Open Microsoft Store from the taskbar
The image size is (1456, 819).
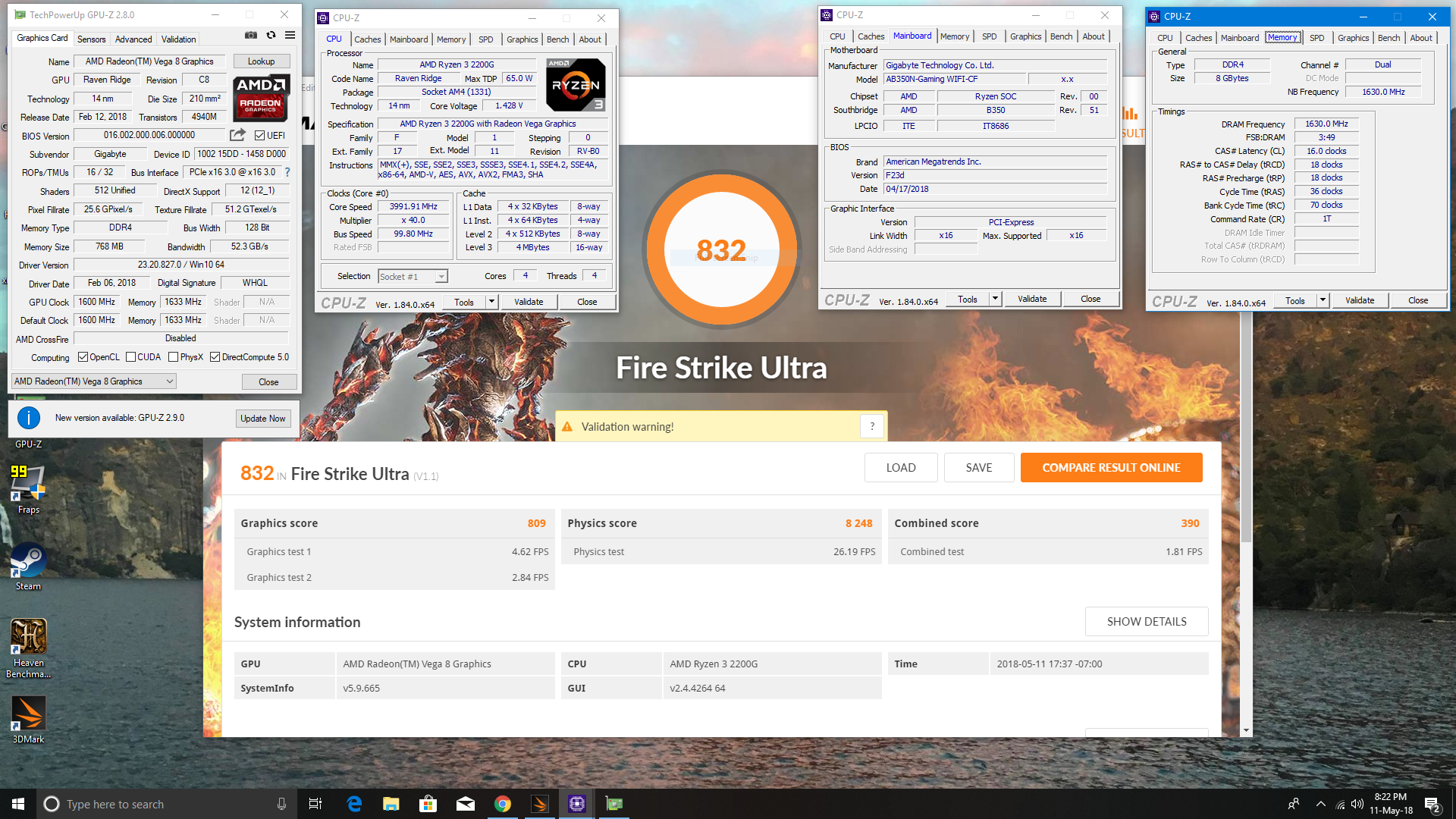pos(428,804)
